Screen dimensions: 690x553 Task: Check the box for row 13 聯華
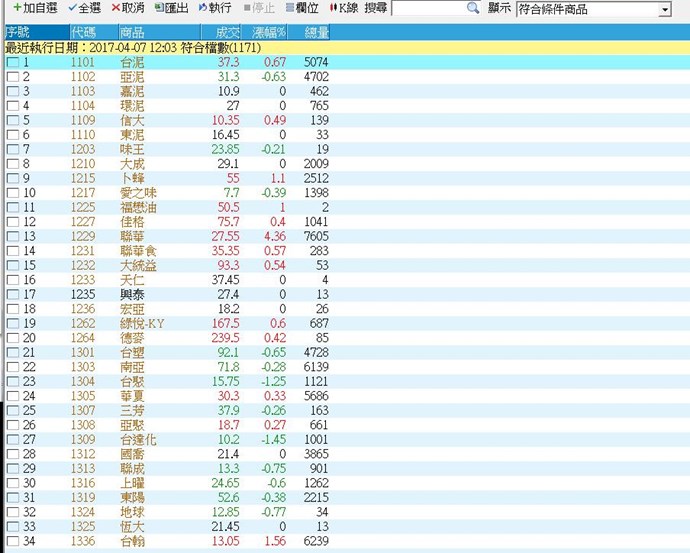[x=13, y=237]
